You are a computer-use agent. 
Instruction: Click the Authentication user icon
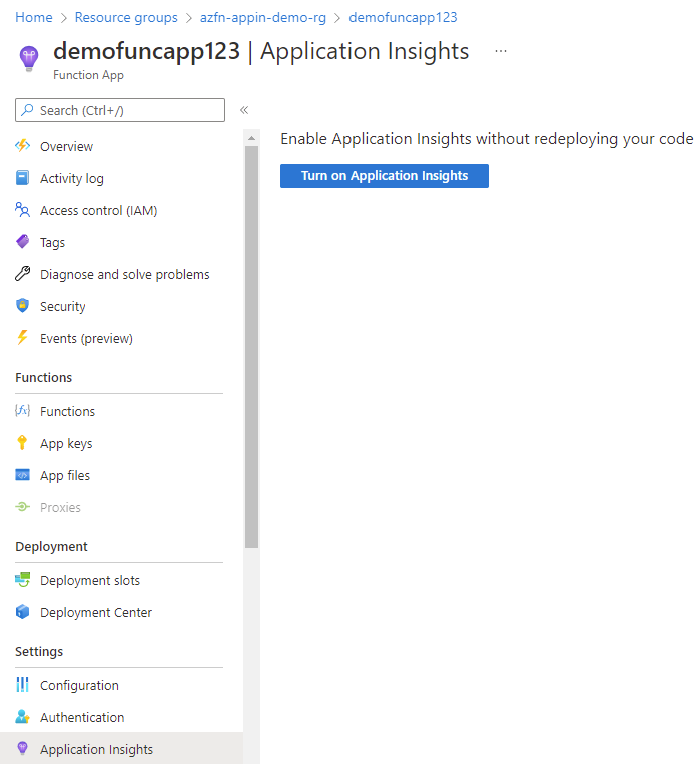[x=22, y=716]
